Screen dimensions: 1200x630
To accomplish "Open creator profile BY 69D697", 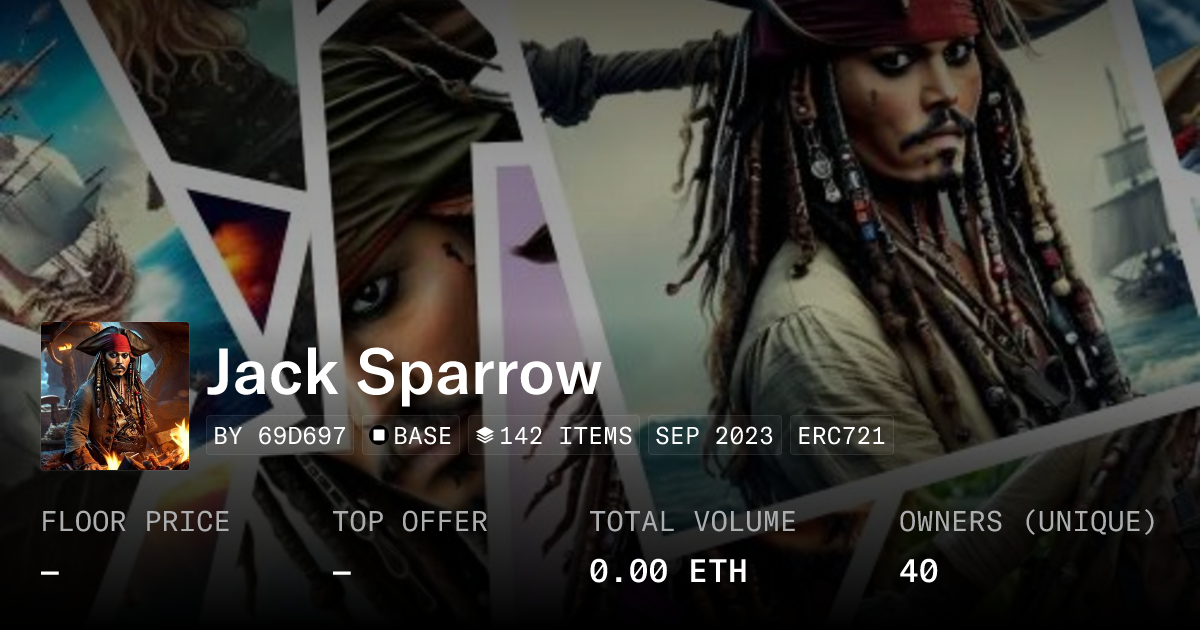I will tap(280, 436).
